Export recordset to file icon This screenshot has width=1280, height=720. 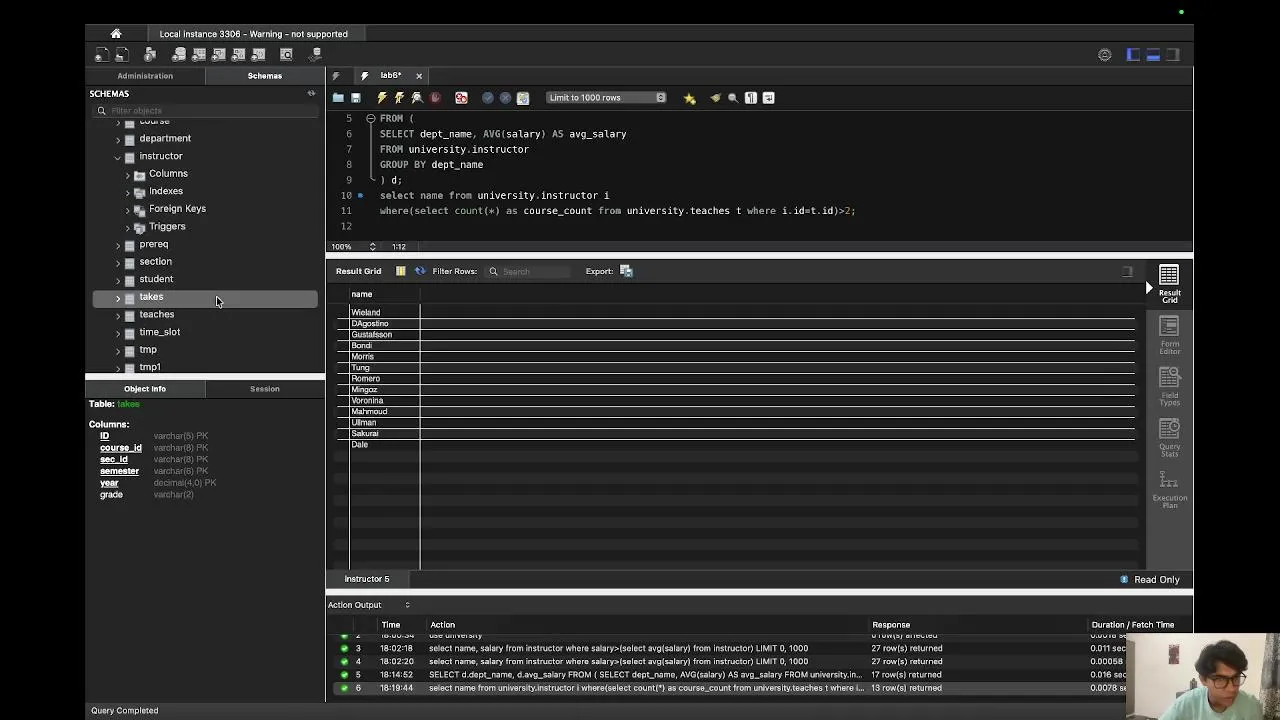tap(626, 271)
